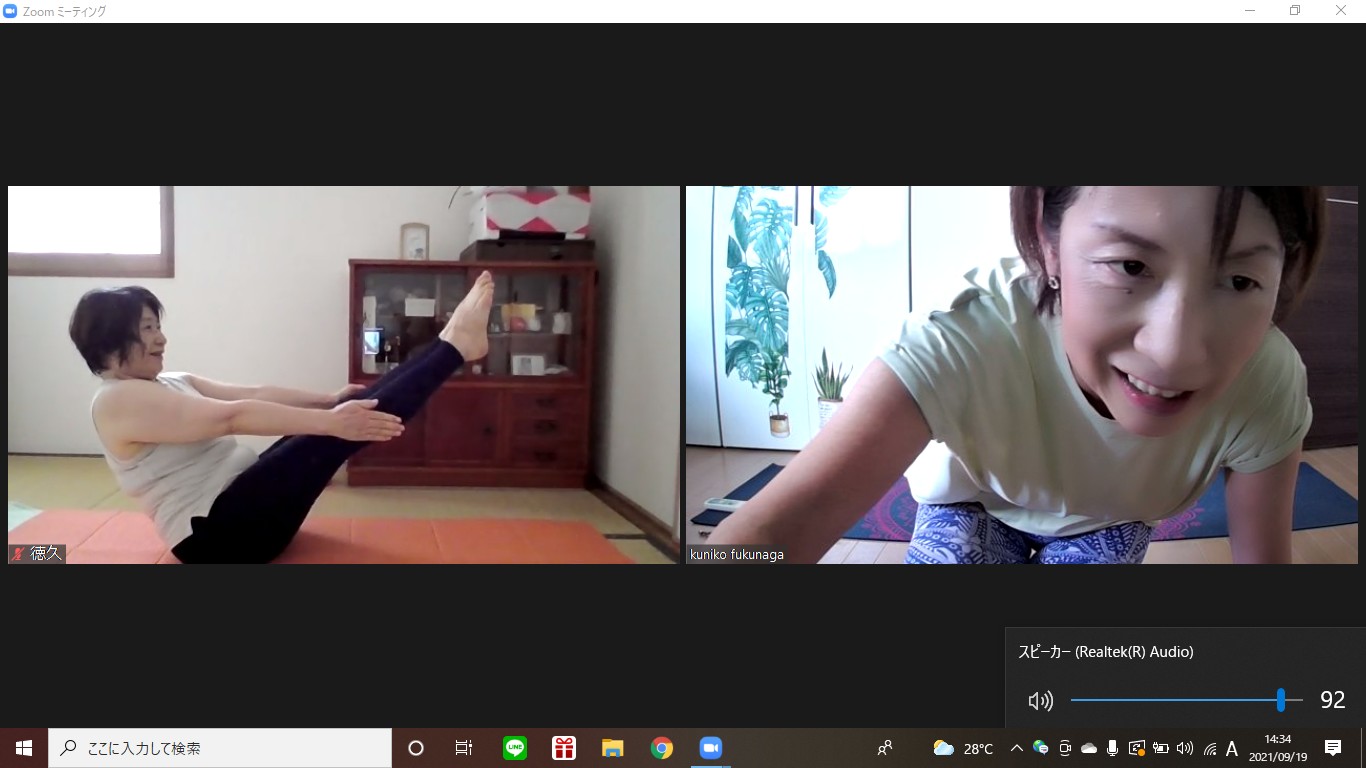1366x768 pixels.
Task: Restore down the Zoom window
Action: [x=1295, y=11]
